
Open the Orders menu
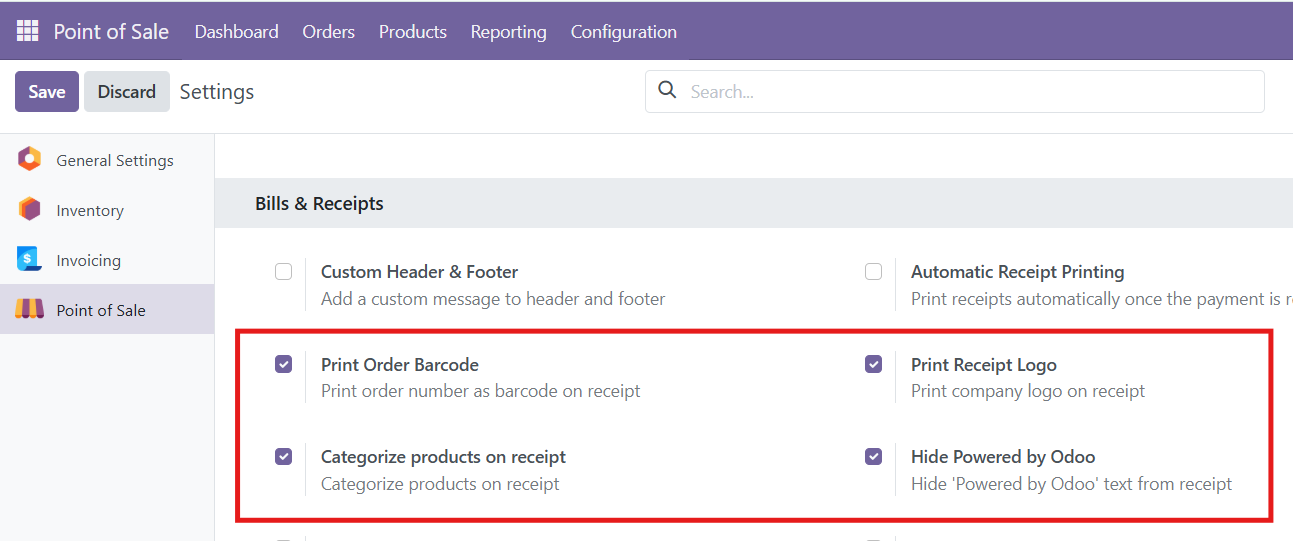tap(328, 32)
